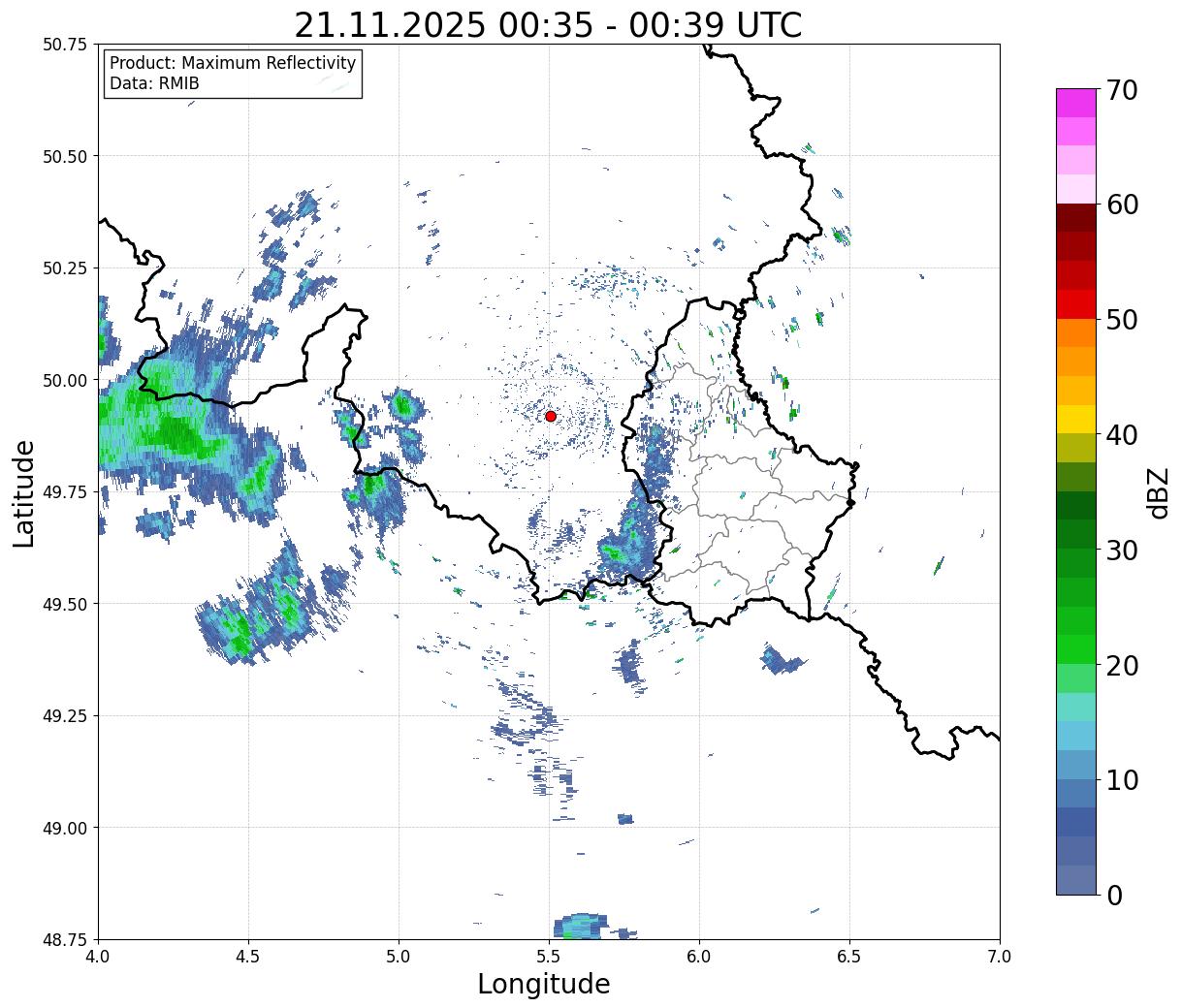
Task: Click the colorbar tick label 10
Action: pyautogui.click(x=1122, y=779)
